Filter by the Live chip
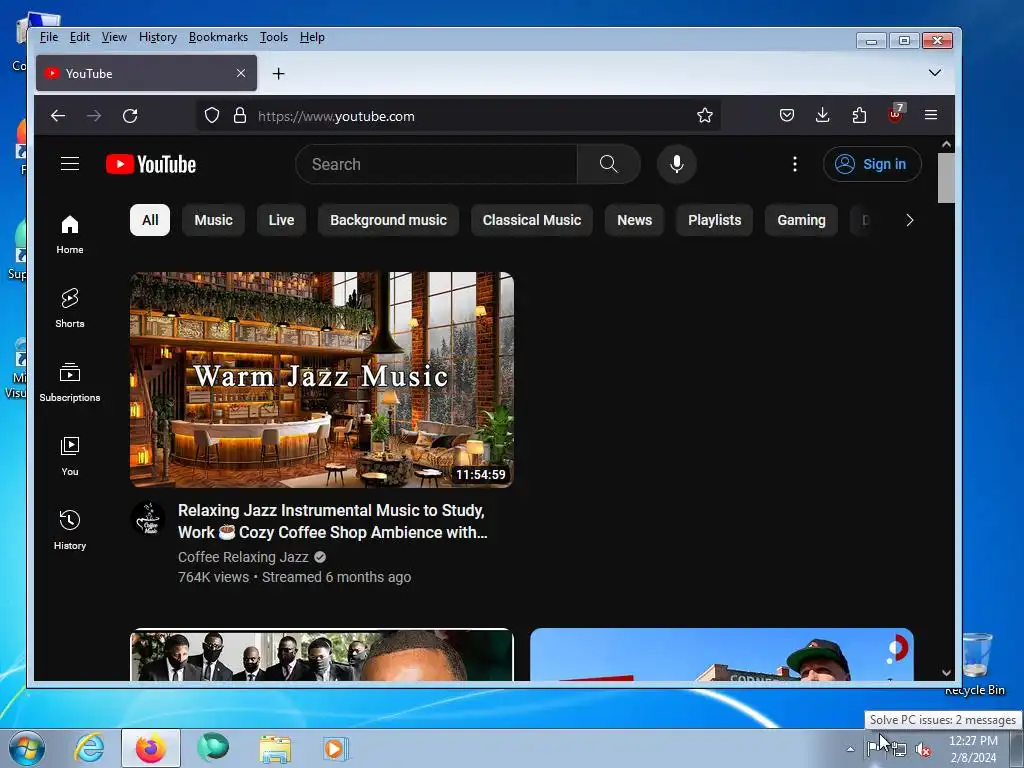 [x=281, y=220]
